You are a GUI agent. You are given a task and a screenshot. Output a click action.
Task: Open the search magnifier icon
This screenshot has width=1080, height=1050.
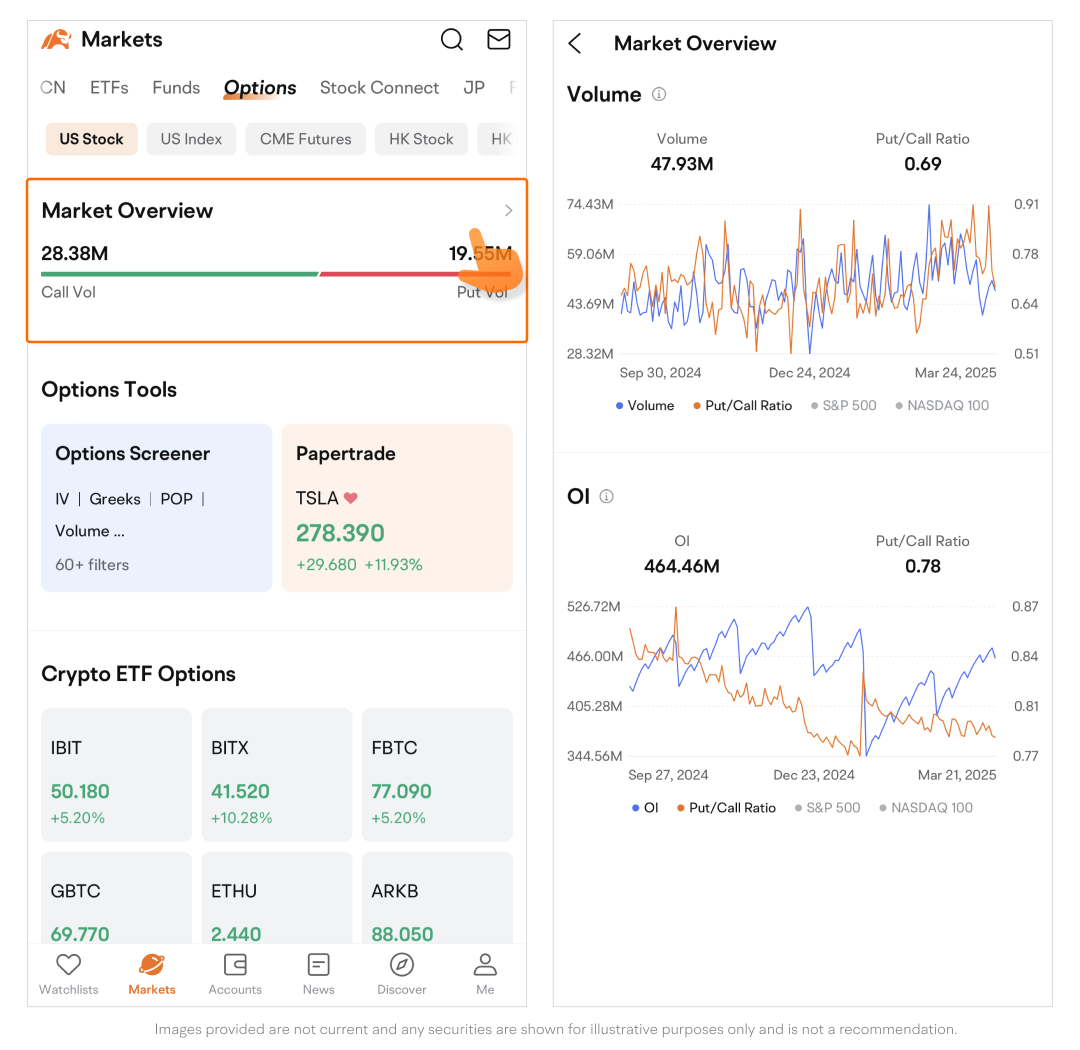tap(452, 40)
